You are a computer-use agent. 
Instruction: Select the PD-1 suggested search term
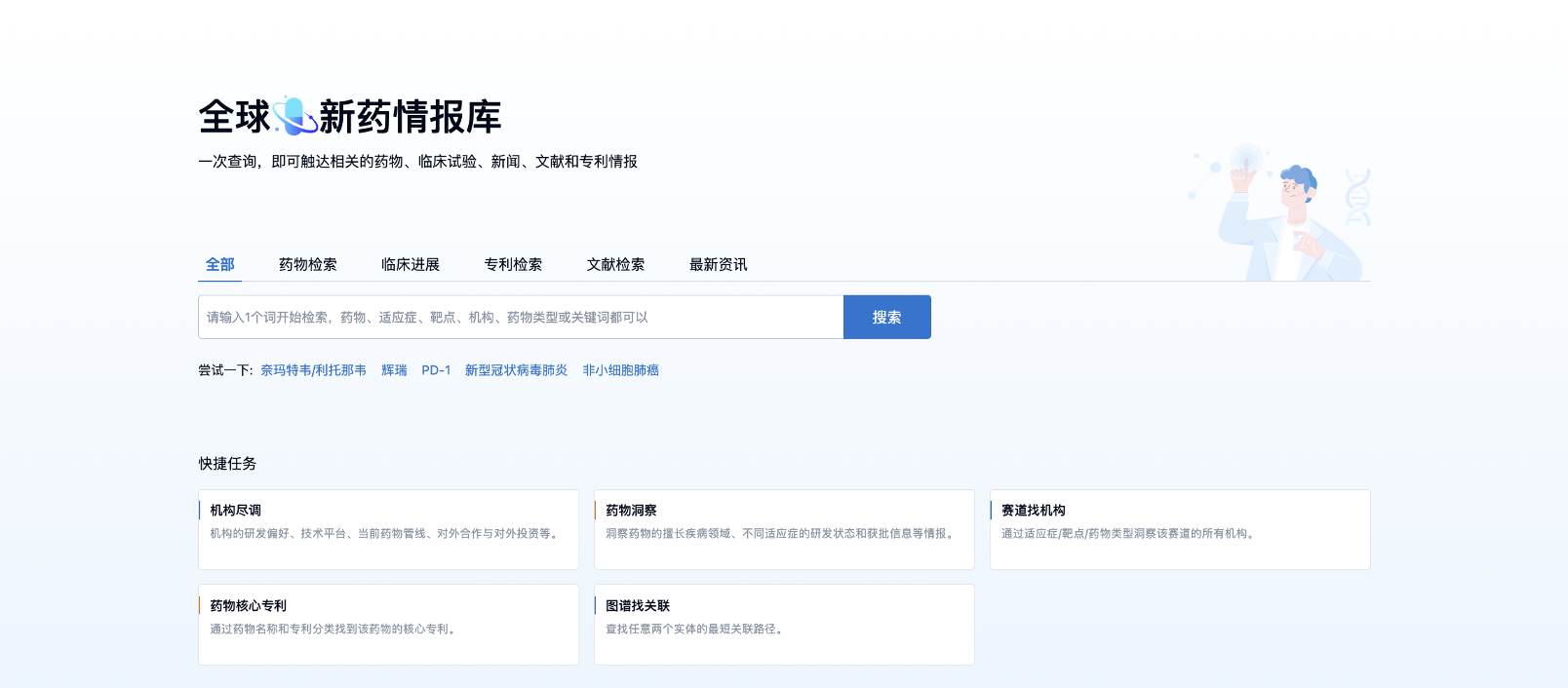[436, 370]
